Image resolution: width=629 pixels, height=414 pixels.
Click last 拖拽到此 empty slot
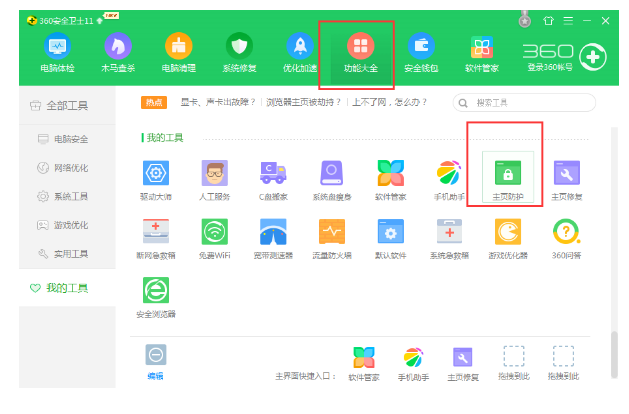click(x=563, y=363)
